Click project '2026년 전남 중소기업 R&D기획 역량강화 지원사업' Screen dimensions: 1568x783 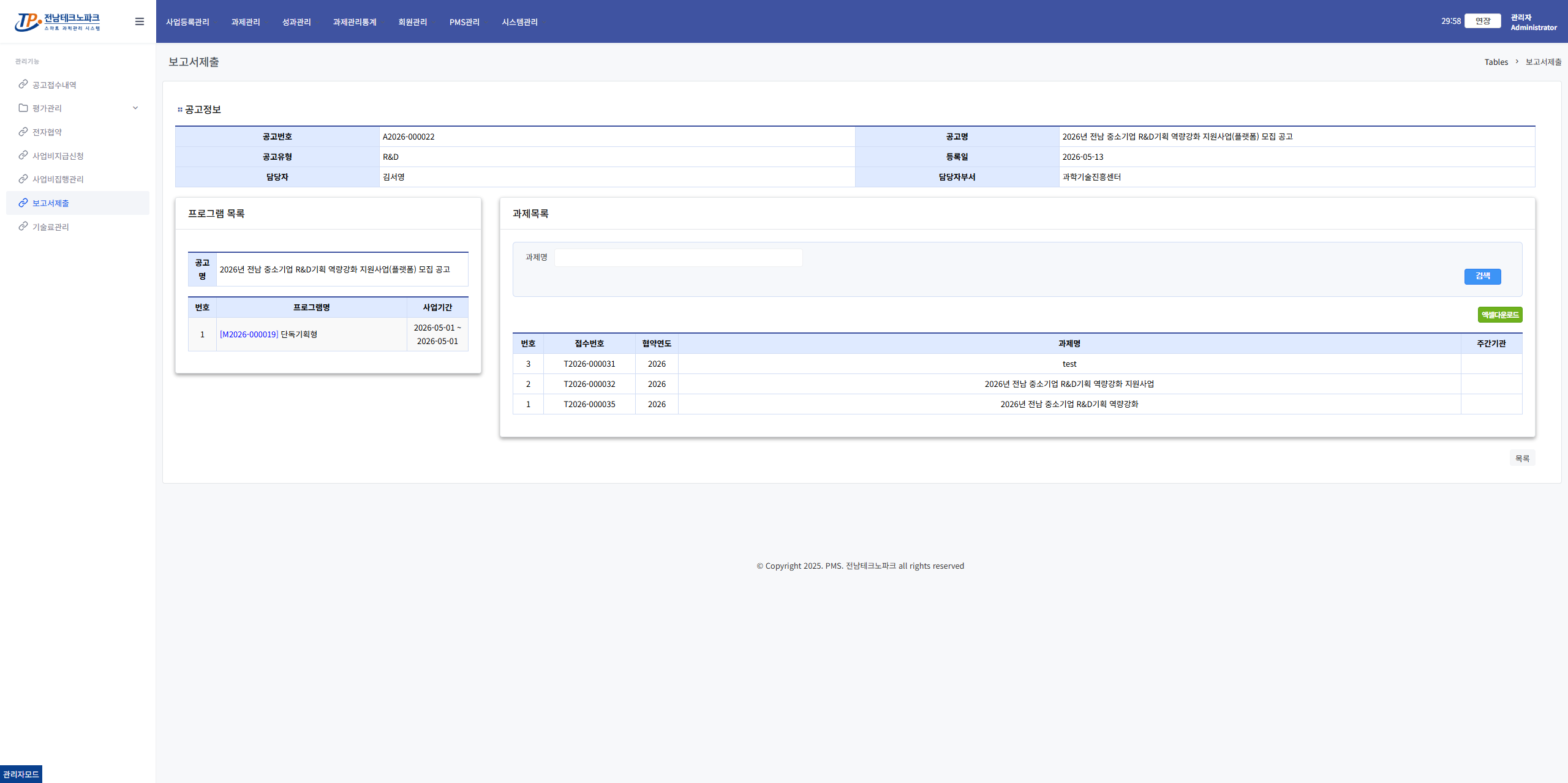click(1069, 384)
